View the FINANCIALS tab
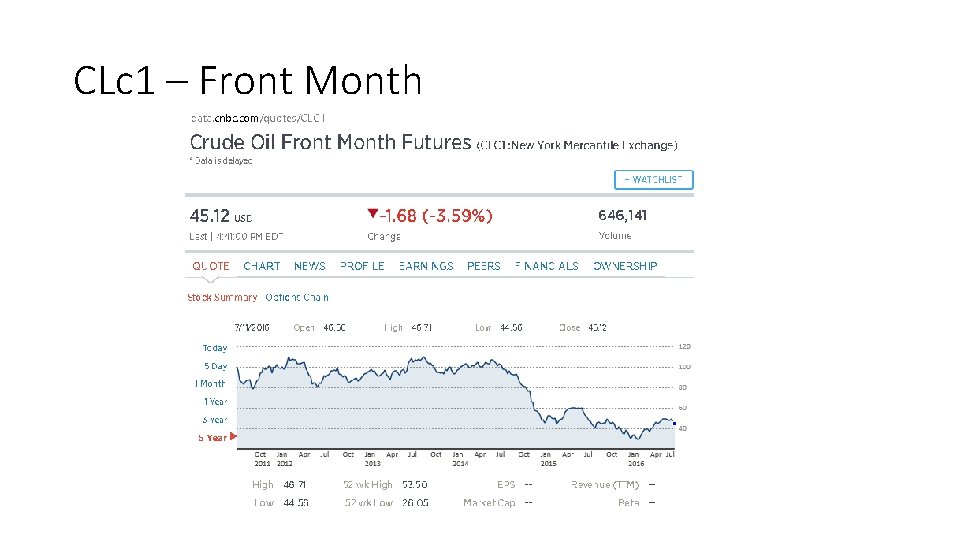 coord(546,266)
